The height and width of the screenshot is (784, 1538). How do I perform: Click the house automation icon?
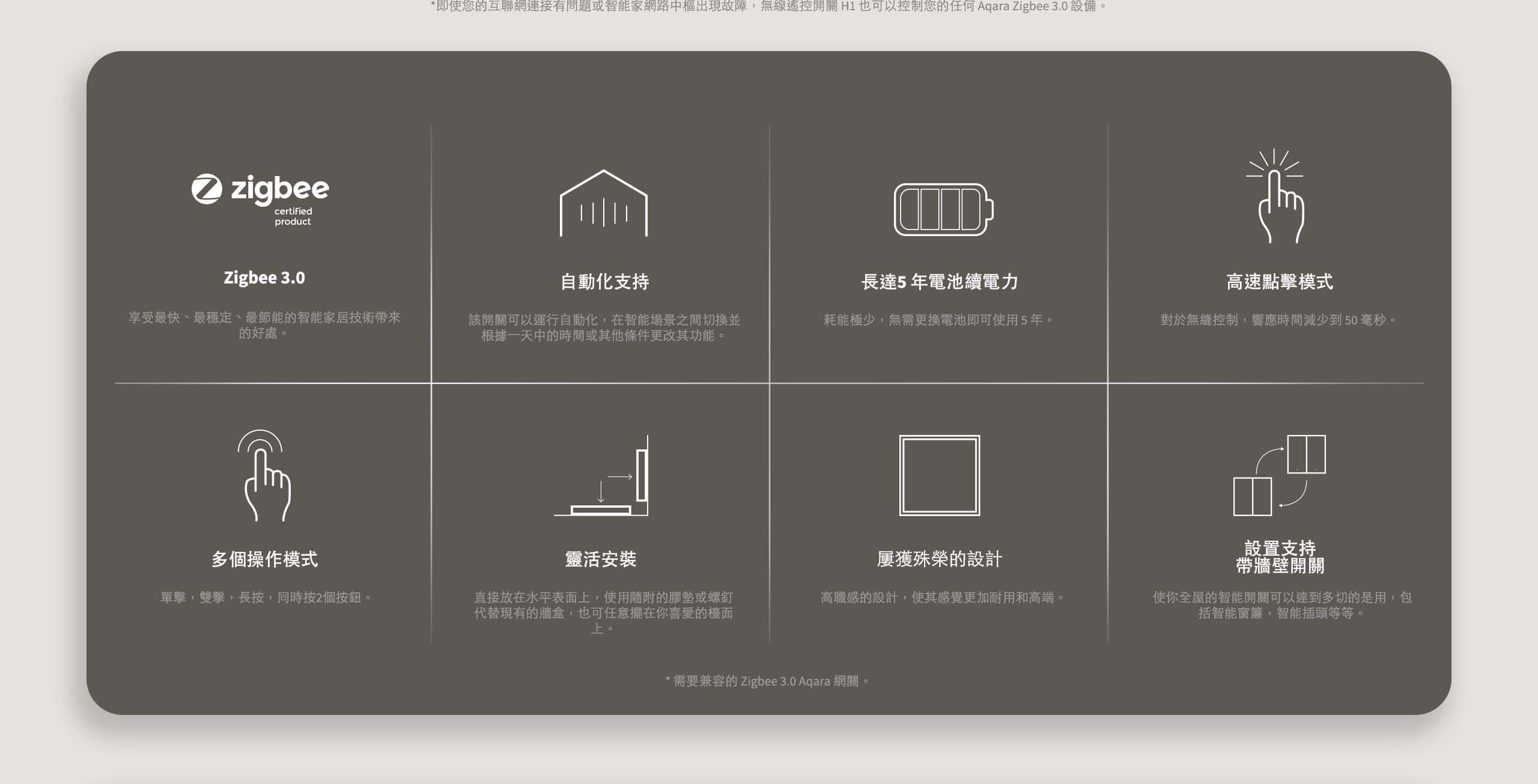click(603, 204)
